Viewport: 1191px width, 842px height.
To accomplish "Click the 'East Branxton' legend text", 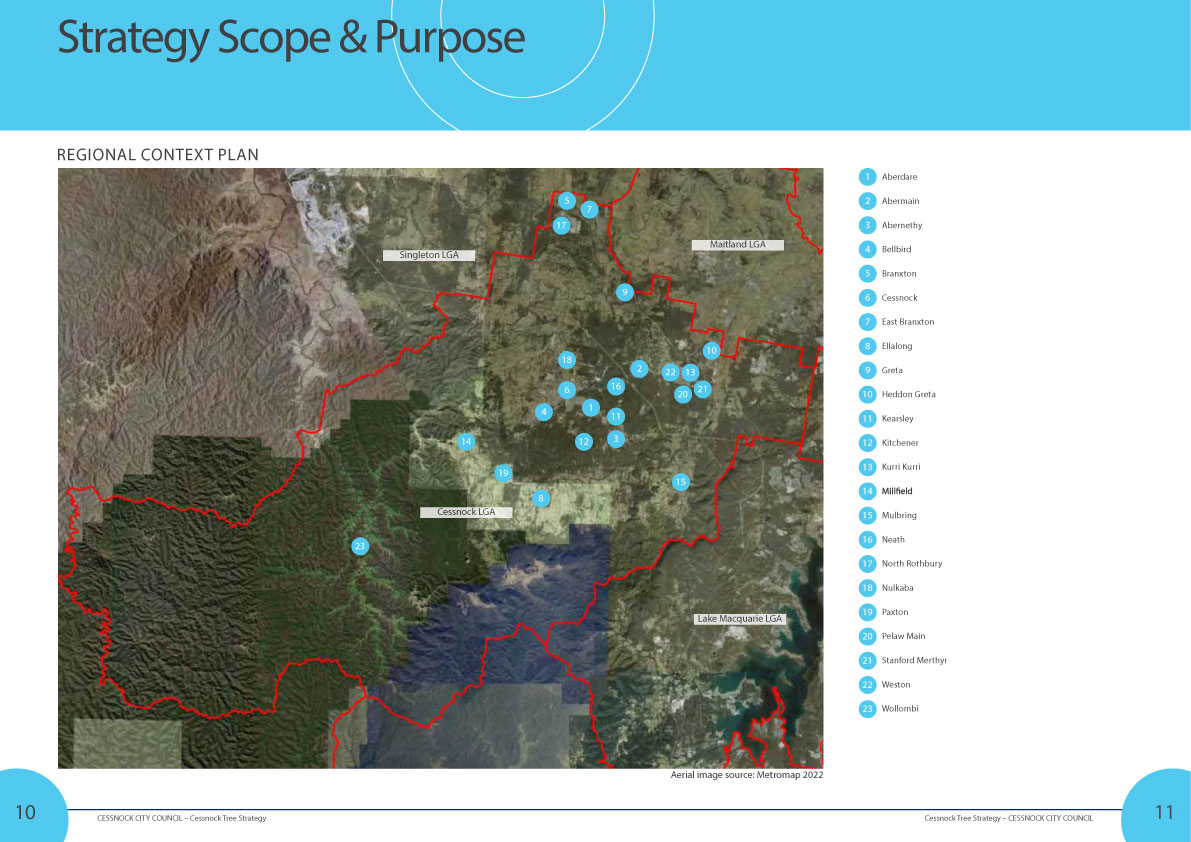I will (x=908, y=322).
